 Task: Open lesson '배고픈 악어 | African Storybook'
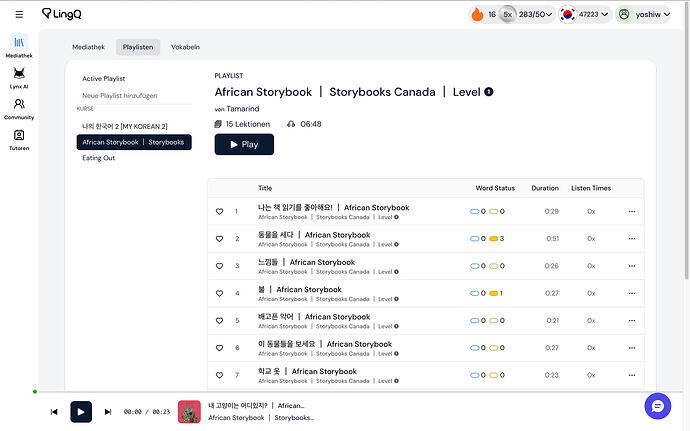314,317
